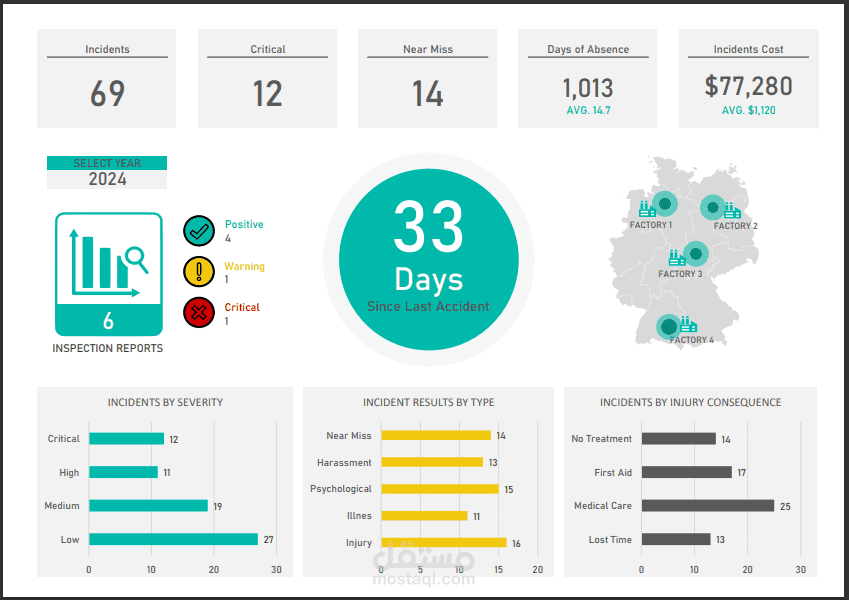This screenshot has height=600, width=849.
Task: Select the Medium severity teal bar
Action: [148, 506]
